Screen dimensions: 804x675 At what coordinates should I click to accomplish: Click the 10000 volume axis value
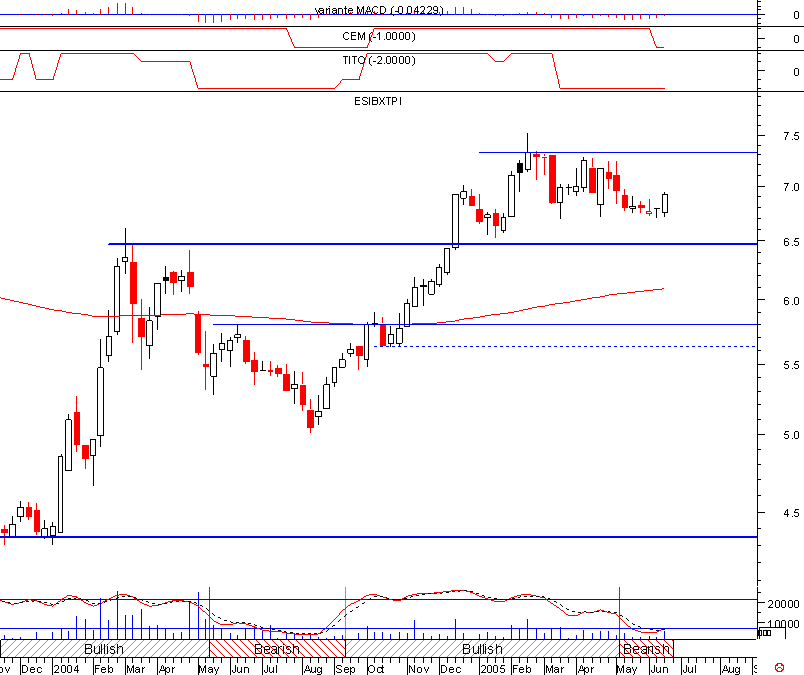pyautogui.click(x=783, y=624)
